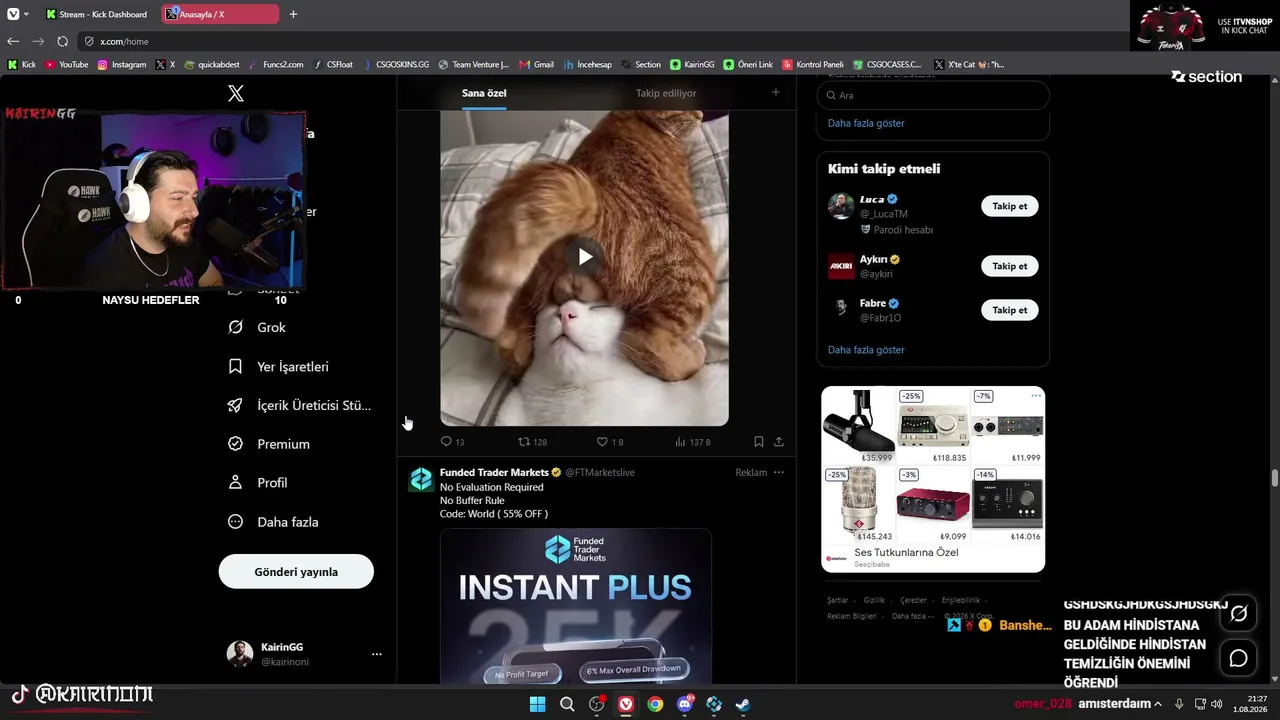
Task: Open Grok from the sidebar
Action: 257,327
